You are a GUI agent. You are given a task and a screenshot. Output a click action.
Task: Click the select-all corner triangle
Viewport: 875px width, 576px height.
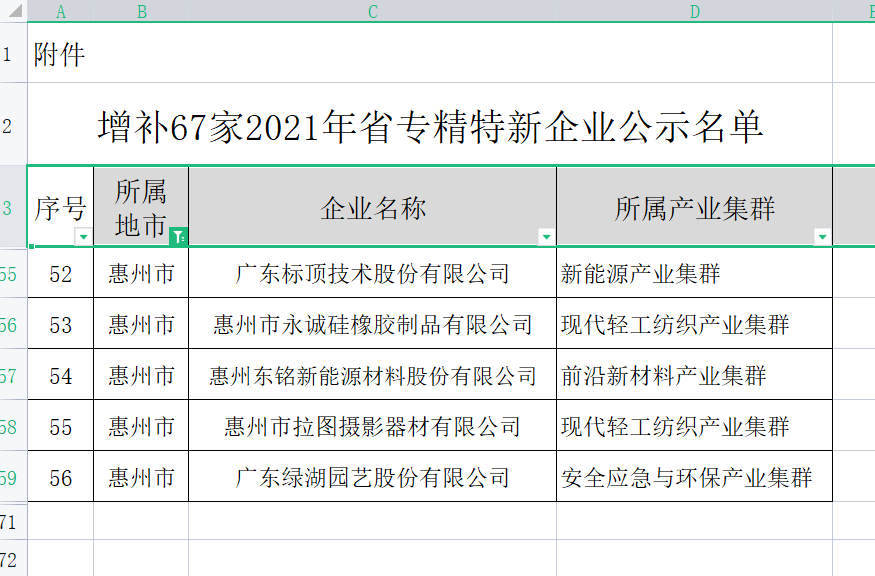(x=15, y=10)
